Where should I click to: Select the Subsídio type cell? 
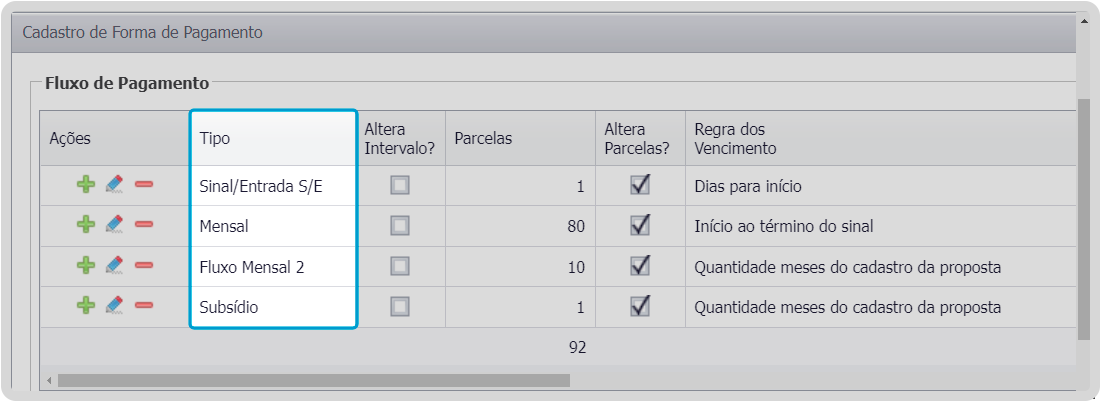coord(229,307)
